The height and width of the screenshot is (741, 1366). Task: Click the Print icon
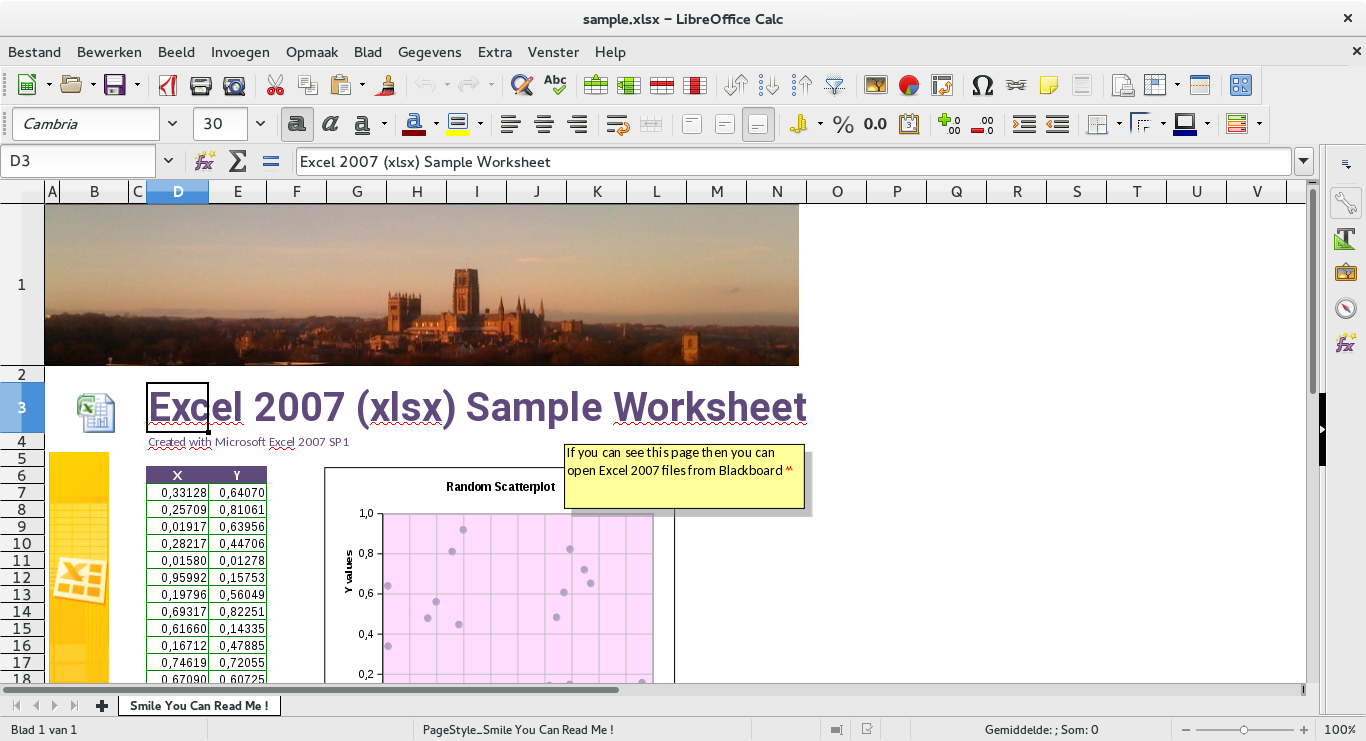point(201,85)
